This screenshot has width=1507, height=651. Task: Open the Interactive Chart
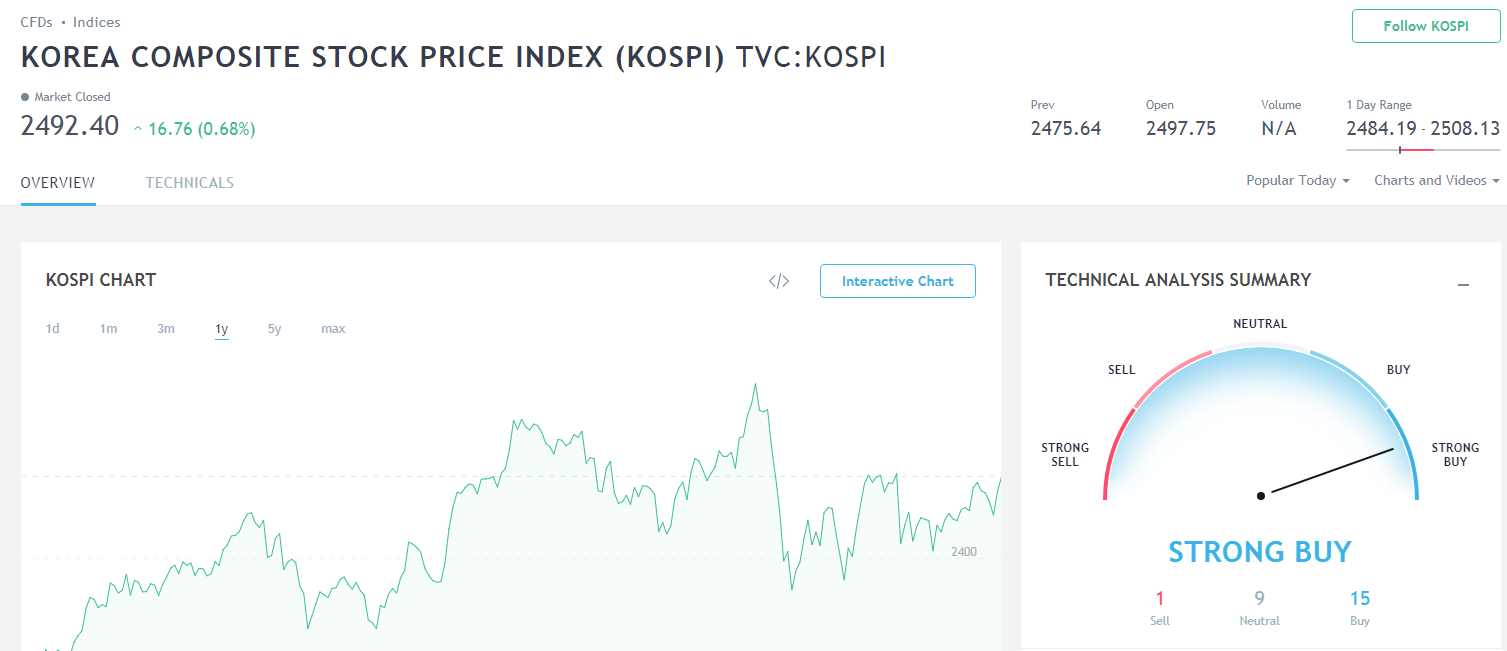click(x=897, y=281)
